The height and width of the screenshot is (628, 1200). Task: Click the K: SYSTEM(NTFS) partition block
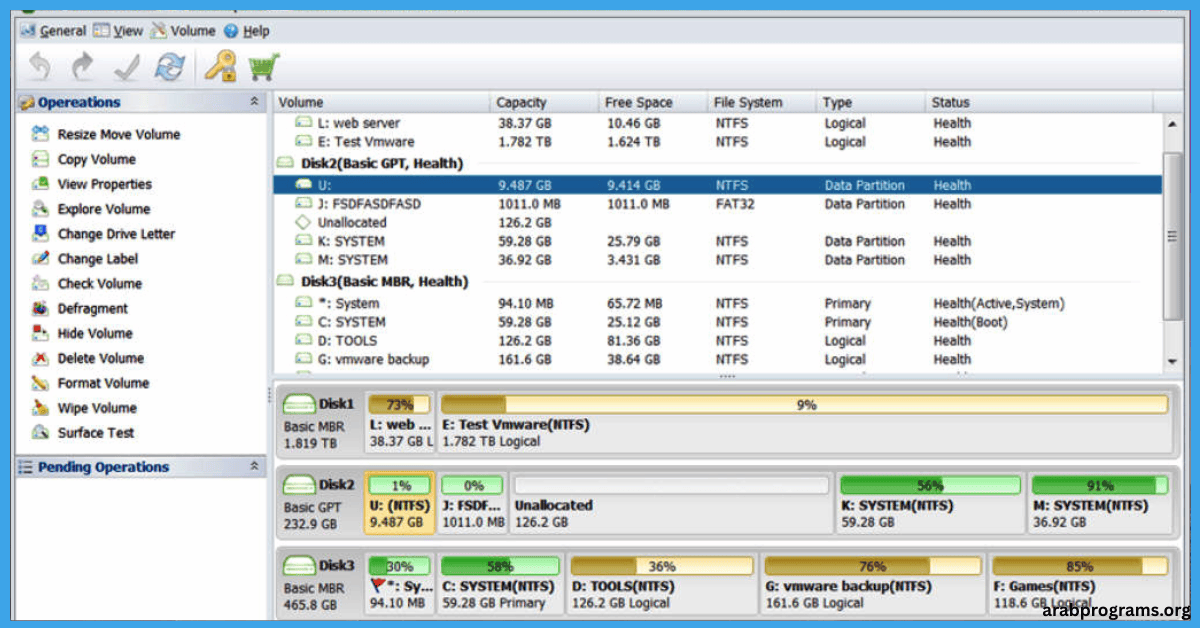[x=930, y=502]
